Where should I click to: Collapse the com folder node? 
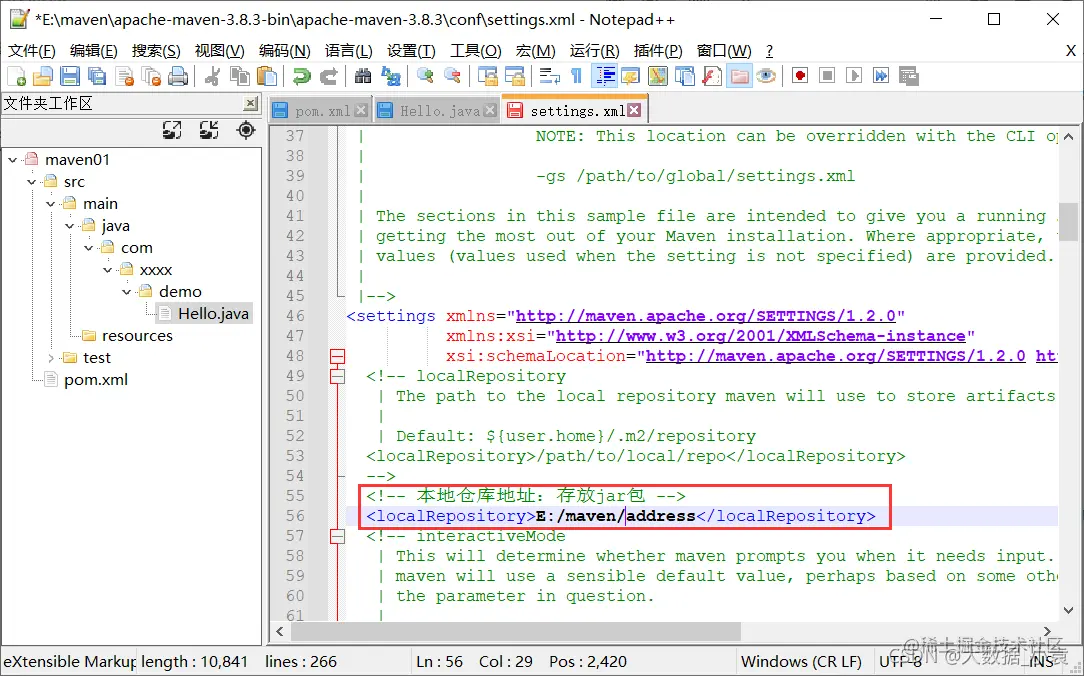88,248
